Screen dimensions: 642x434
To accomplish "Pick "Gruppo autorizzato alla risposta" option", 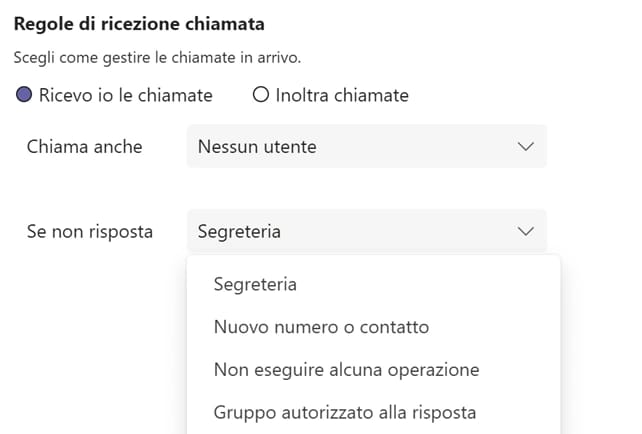I will pos(344,412).
